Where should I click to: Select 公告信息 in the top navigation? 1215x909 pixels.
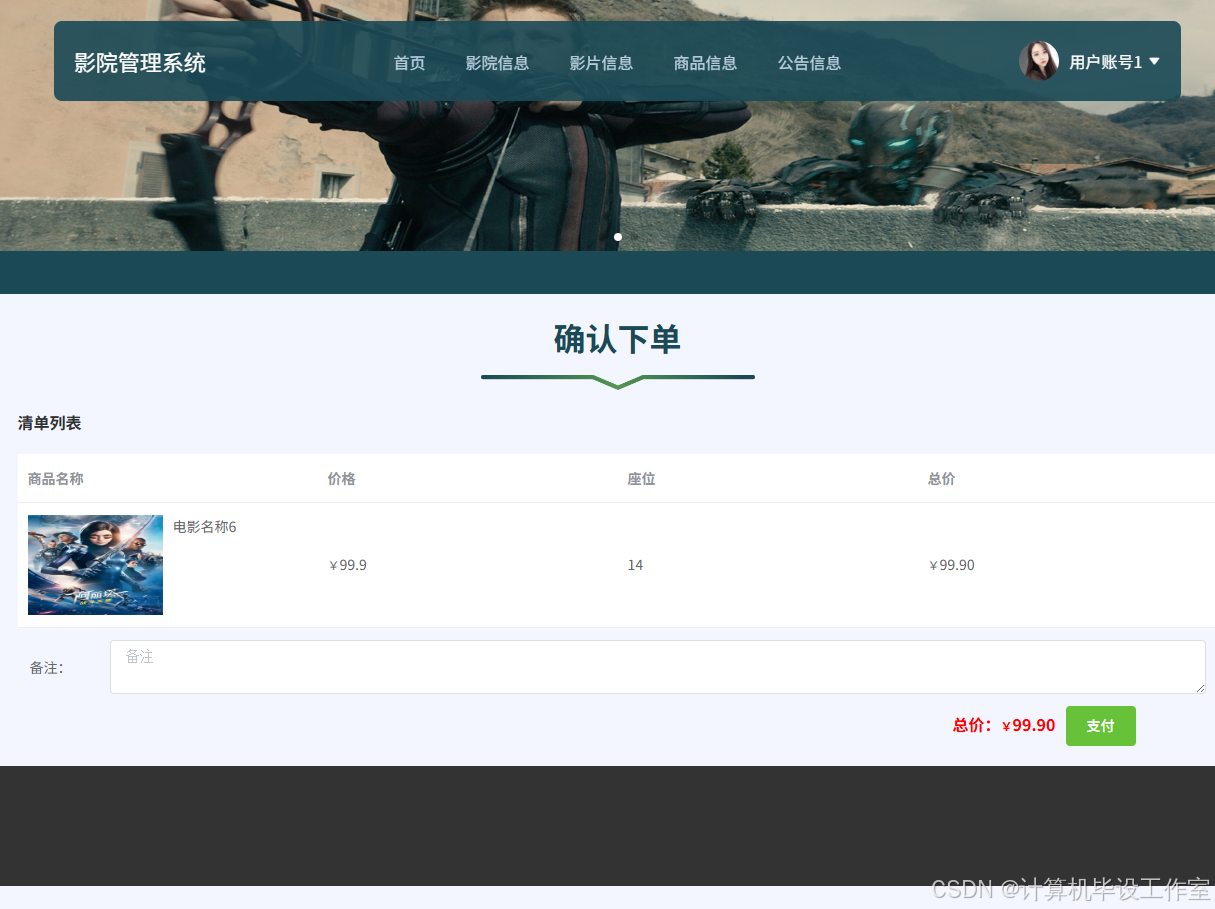pyautogui.click(x=809, y=63)
